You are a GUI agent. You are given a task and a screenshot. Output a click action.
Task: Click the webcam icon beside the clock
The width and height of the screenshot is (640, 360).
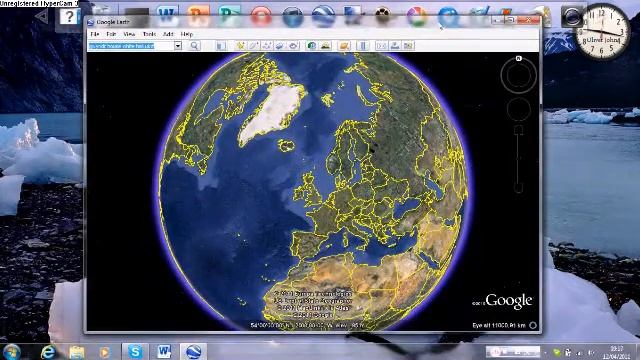click(571, 17)
